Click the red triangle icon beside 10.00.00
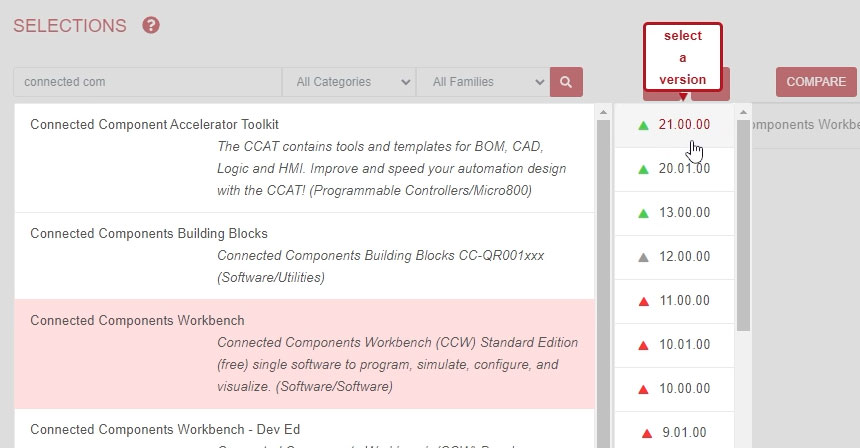Viewport: 860px width, 448px height. tap(643, 389)
